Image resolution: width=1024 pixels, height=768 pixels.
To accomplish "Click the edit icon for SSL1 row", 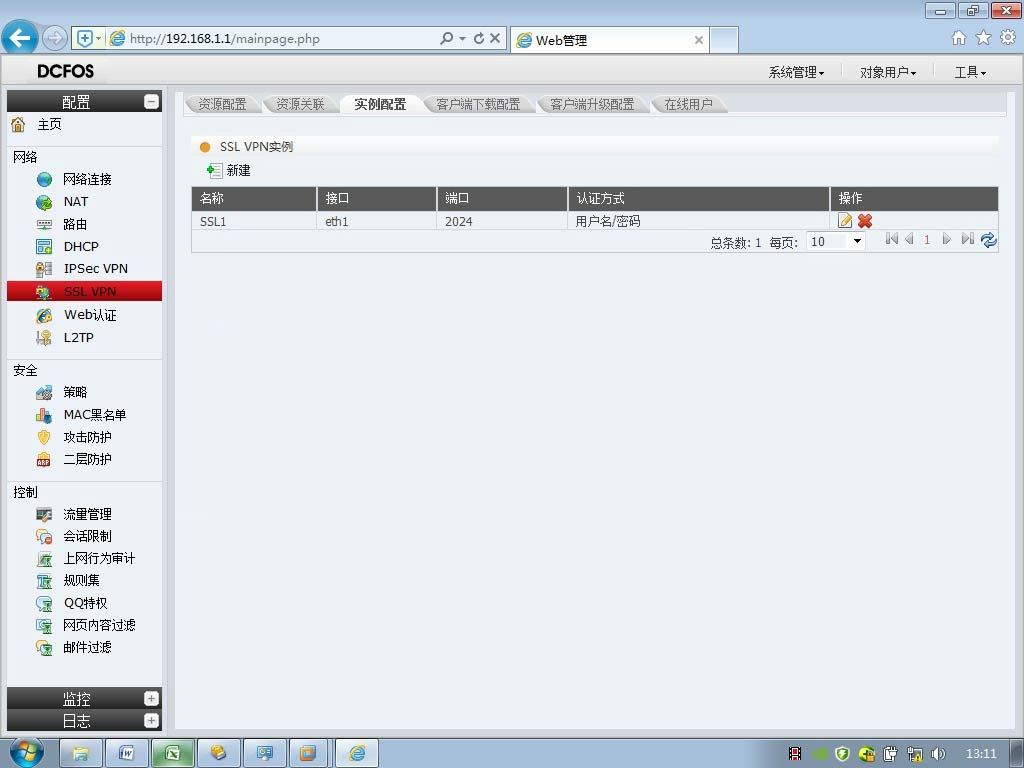I will click(845, 221).
